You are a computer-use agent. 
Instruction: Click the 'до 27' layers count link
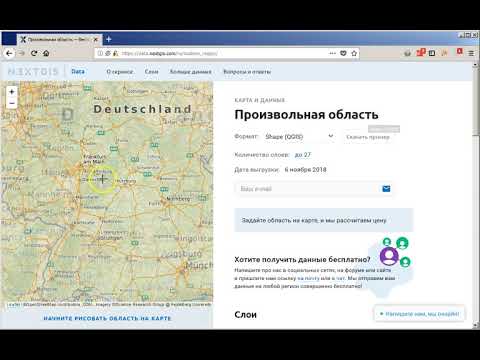[303, 155]
